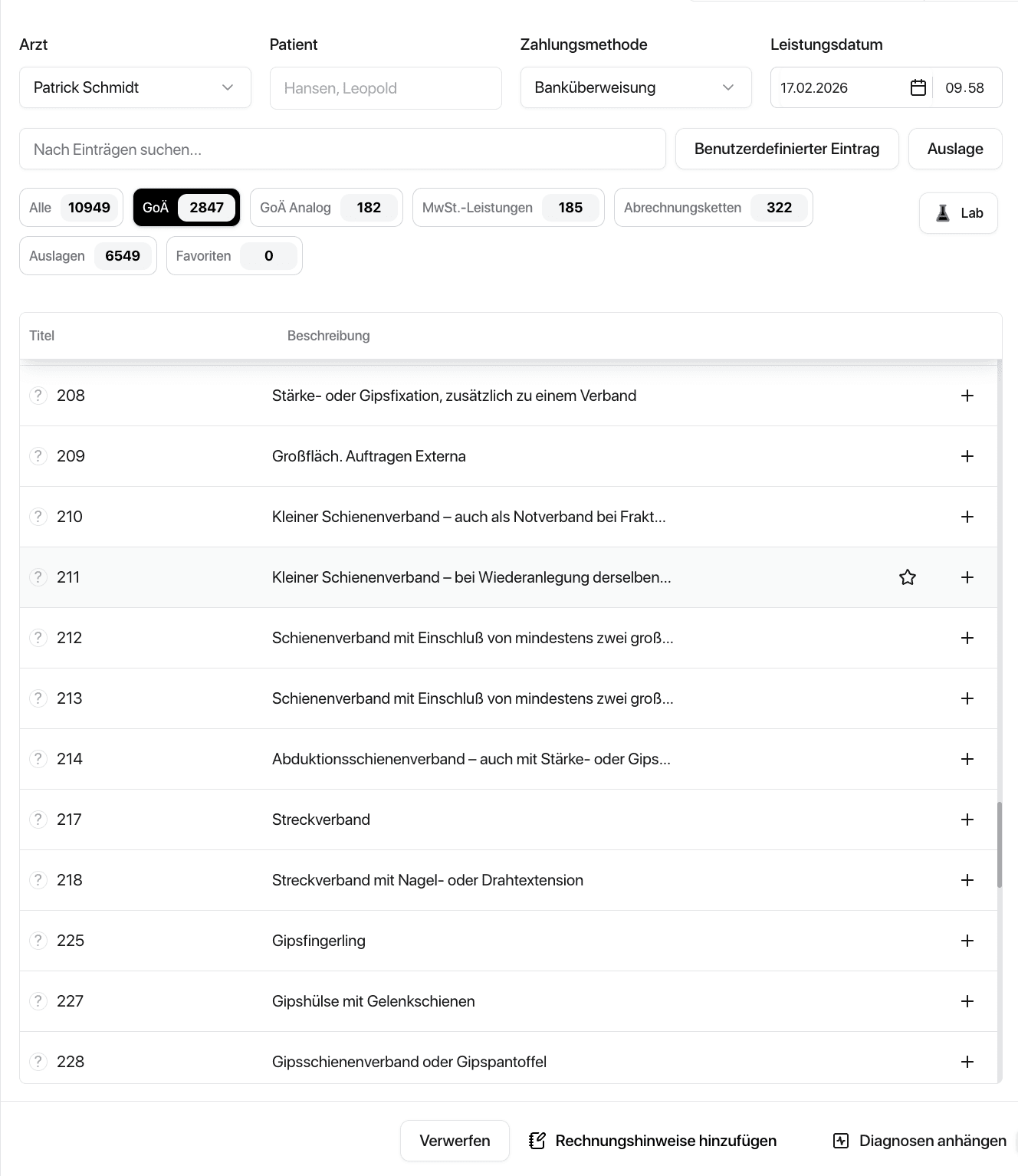This screenshot has width=1018, height=1176.
Task: Click the Titel column header
Action: click(41, 336)
